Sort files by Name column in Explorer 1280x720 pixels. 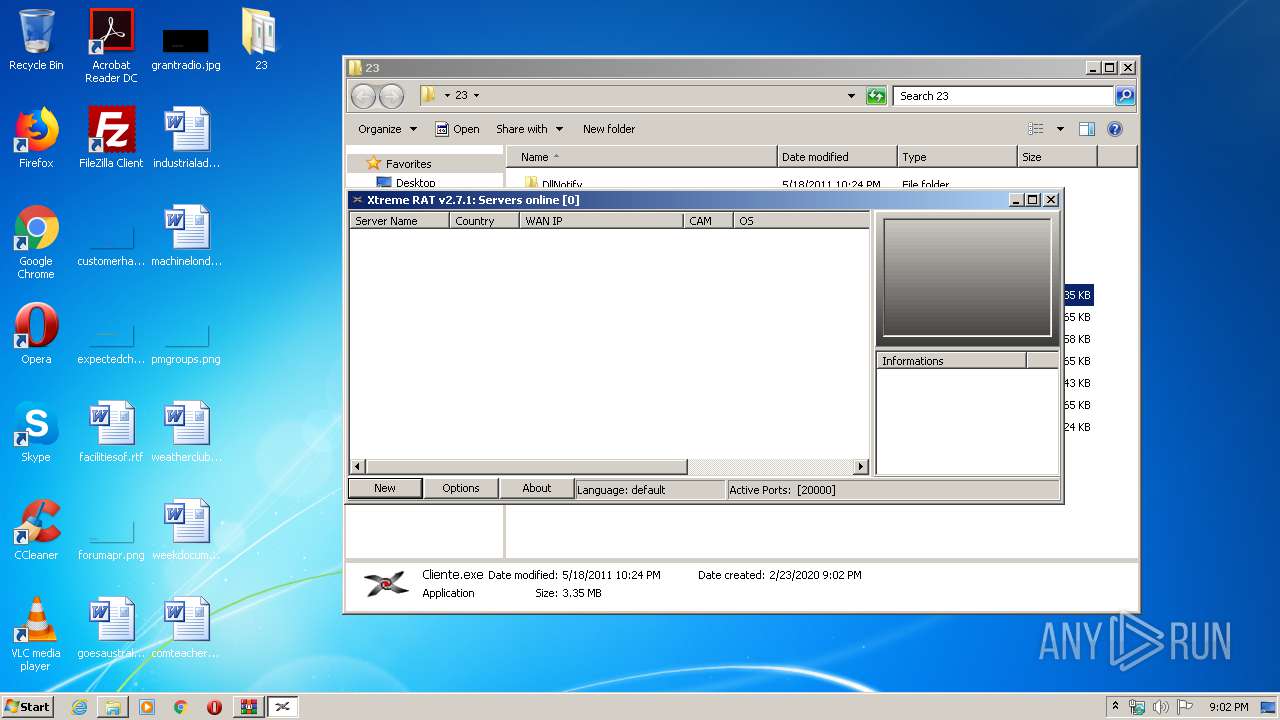point(642,157)
